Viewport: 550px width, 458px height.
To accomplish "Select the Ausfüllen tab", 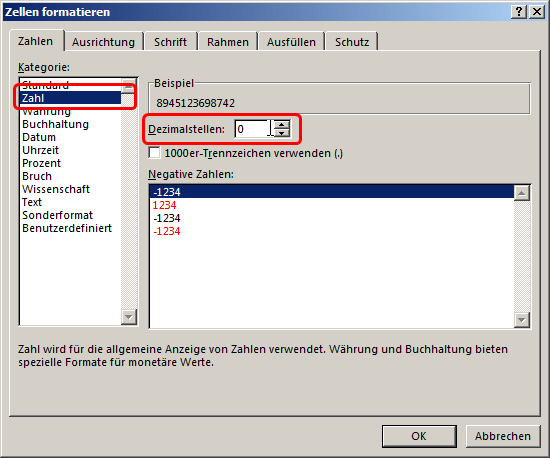I will 291,42.
